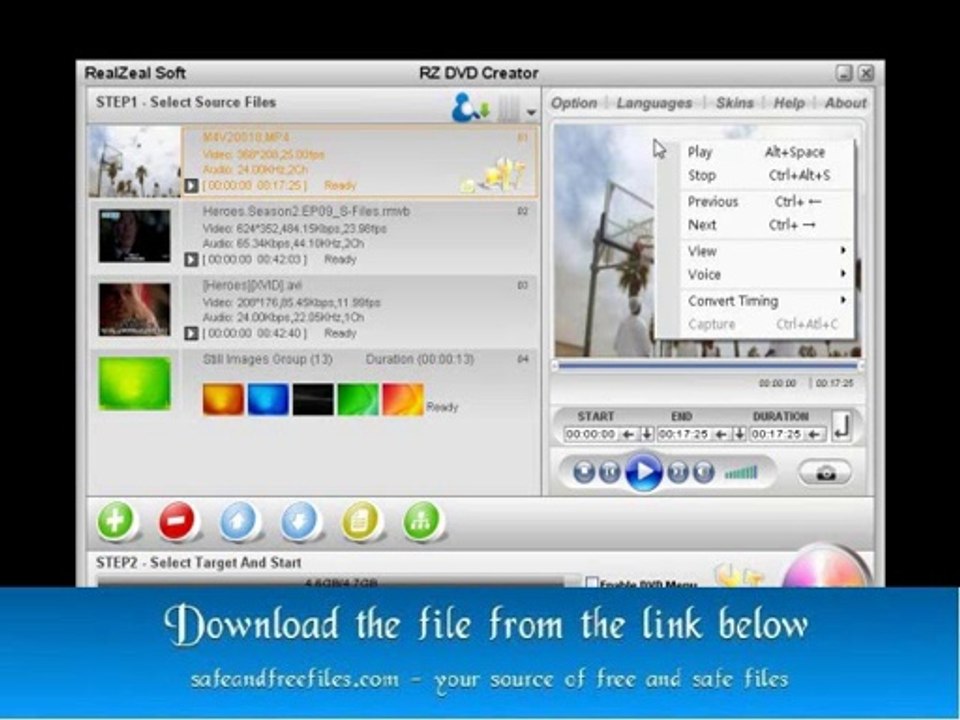Click the down arrow beside the START time

tap(647, 435)
